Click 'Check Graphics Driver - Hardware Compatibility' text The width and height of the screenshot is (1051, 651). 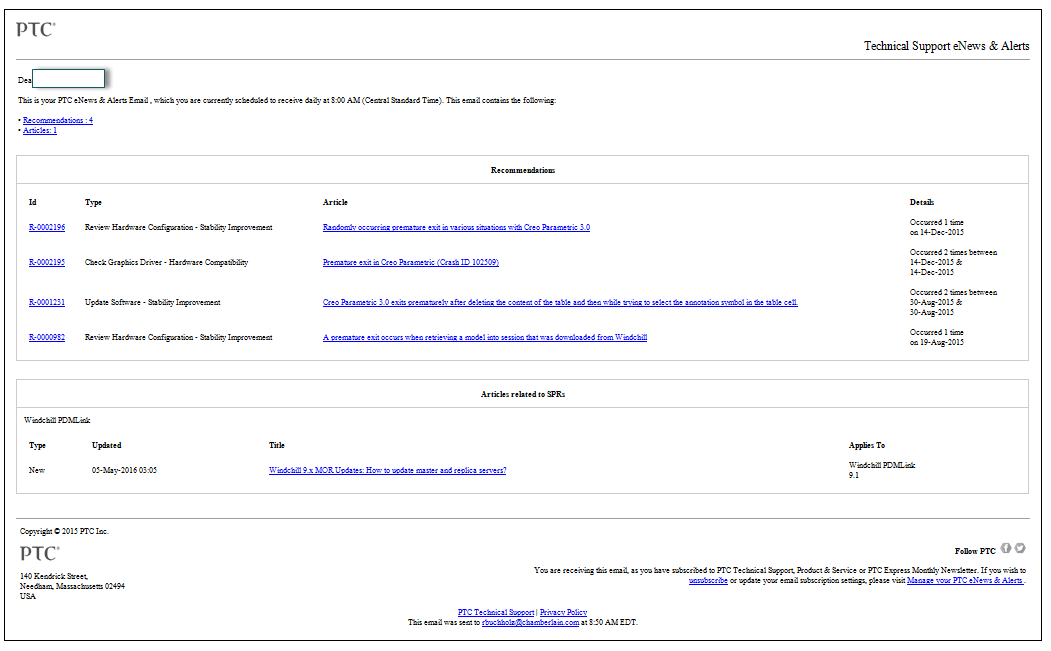point(166,262)
